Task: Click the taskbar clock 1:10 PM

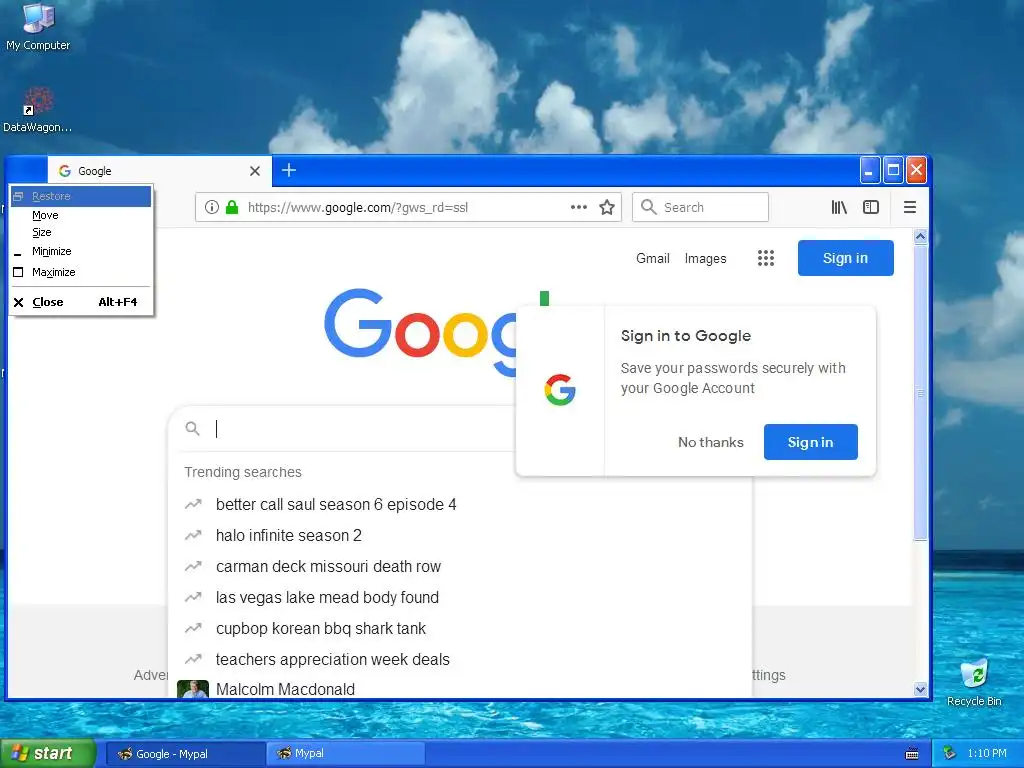Action: tap(987, 753)
